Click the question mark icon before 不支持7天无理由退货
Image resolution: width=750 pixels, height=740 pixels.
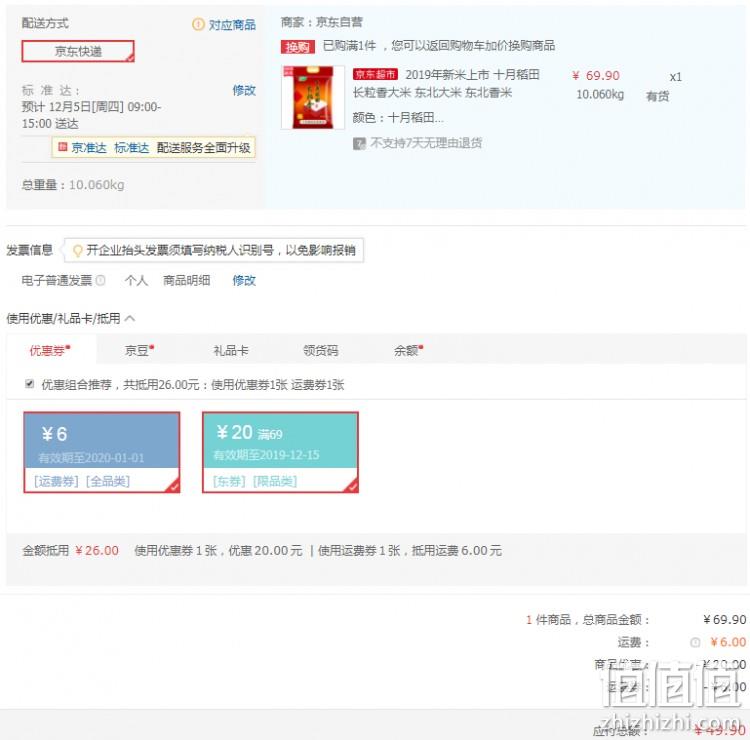point(359,143)
